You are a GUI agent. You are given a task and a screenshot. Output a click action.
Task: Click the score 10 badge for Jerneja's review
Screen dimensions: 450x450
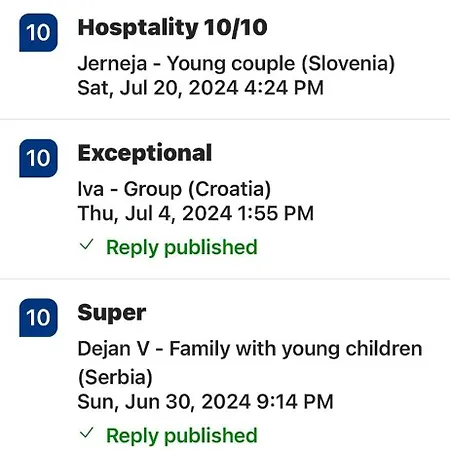[38, 33]
